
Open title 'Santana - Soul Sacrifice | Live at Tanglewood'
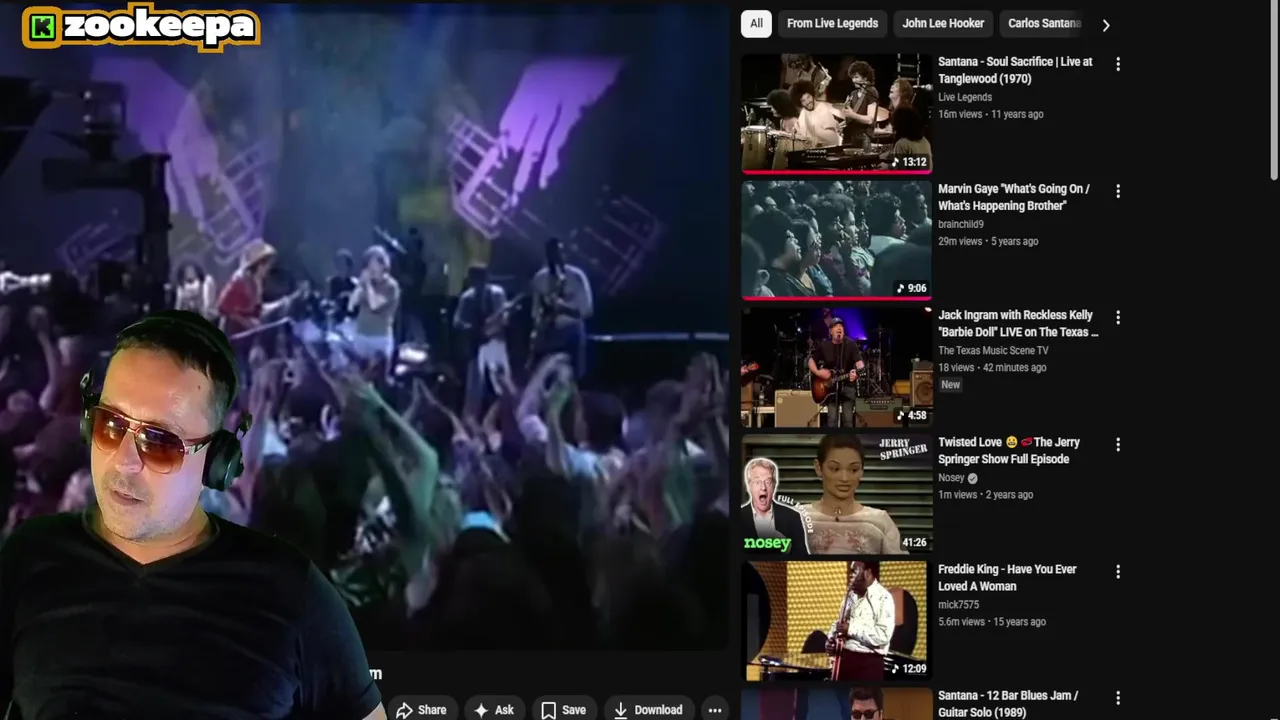pyautogui.click(x=1015, y=70)
